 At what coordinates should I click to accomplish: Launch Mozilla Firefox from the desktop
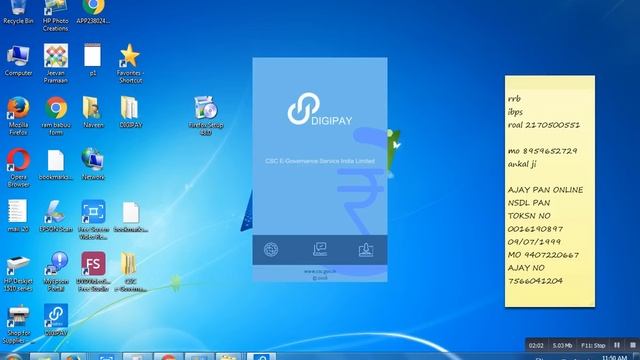(x=18, y=116)
